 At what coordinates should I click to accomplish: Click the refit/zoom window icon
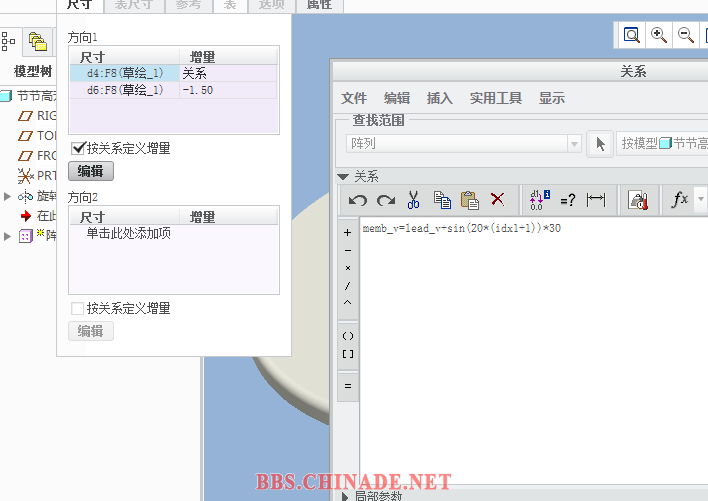point(632,35)
